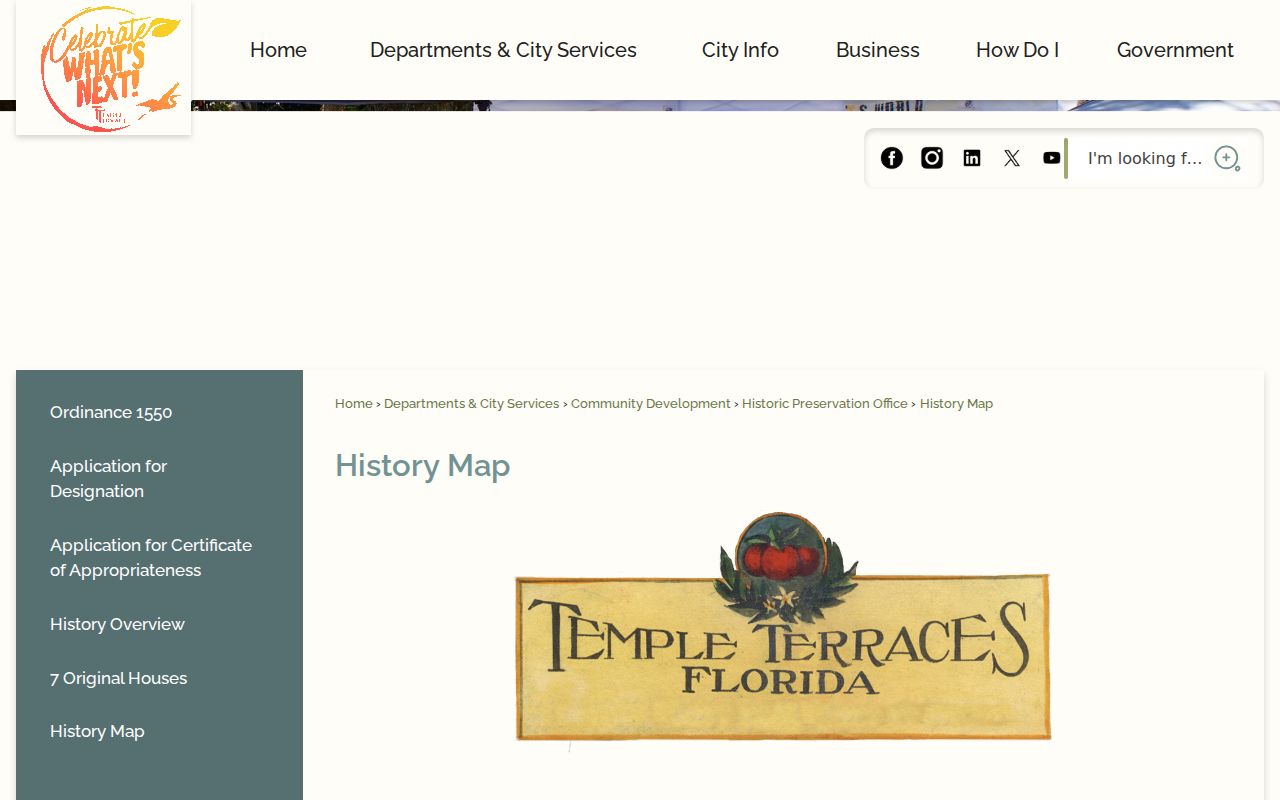Open 7 Original Houses sidebar link
The image size is (1280, 800).
coord(118,678)
